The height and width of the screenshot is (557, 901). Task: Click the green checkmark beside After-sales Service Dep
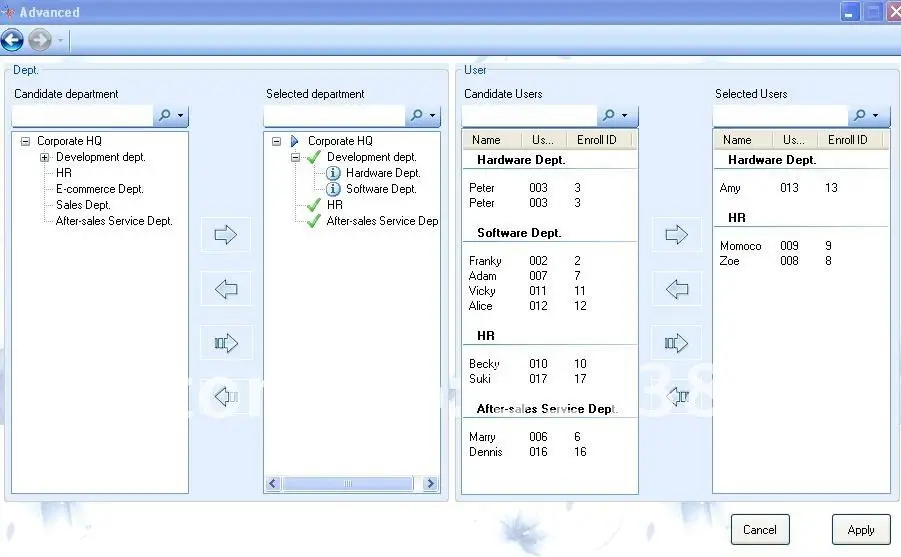[x=314, y=221]
